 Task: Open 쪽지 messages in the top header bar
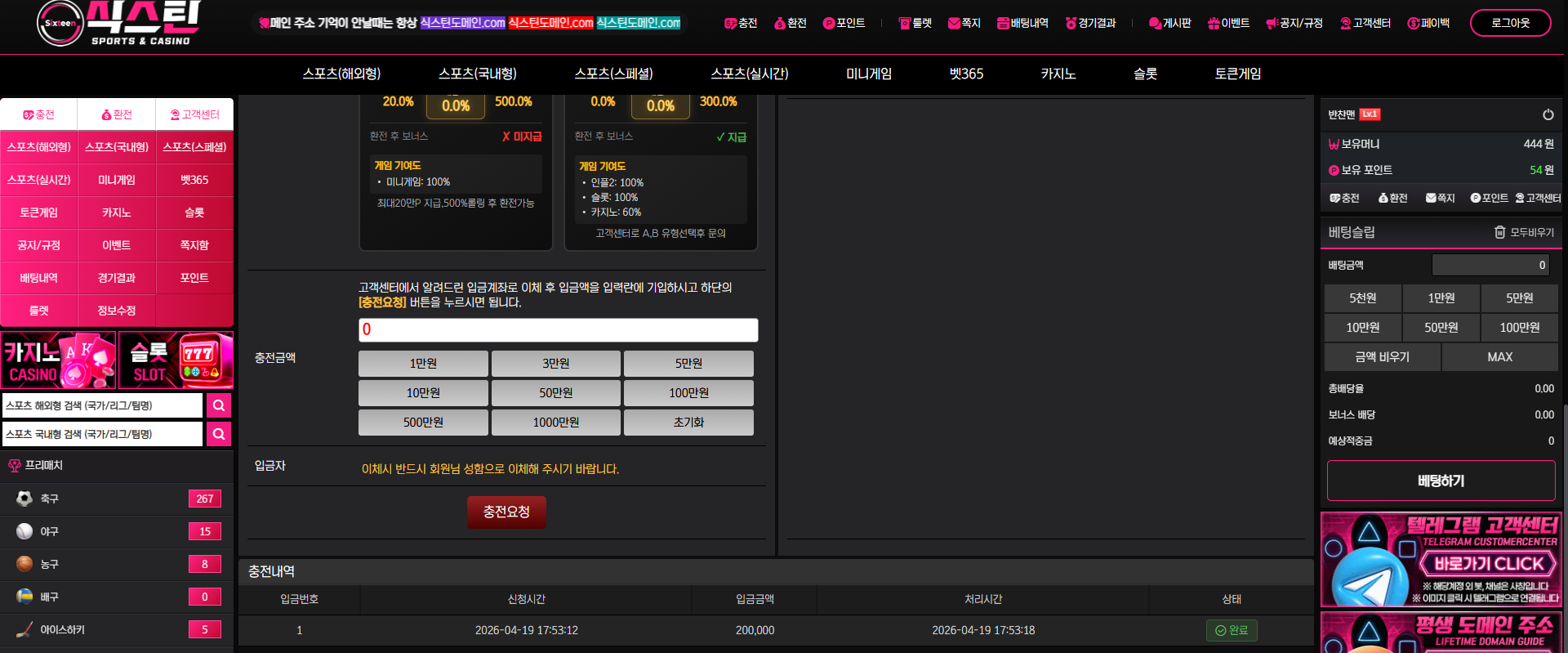(x=964, y=23)
